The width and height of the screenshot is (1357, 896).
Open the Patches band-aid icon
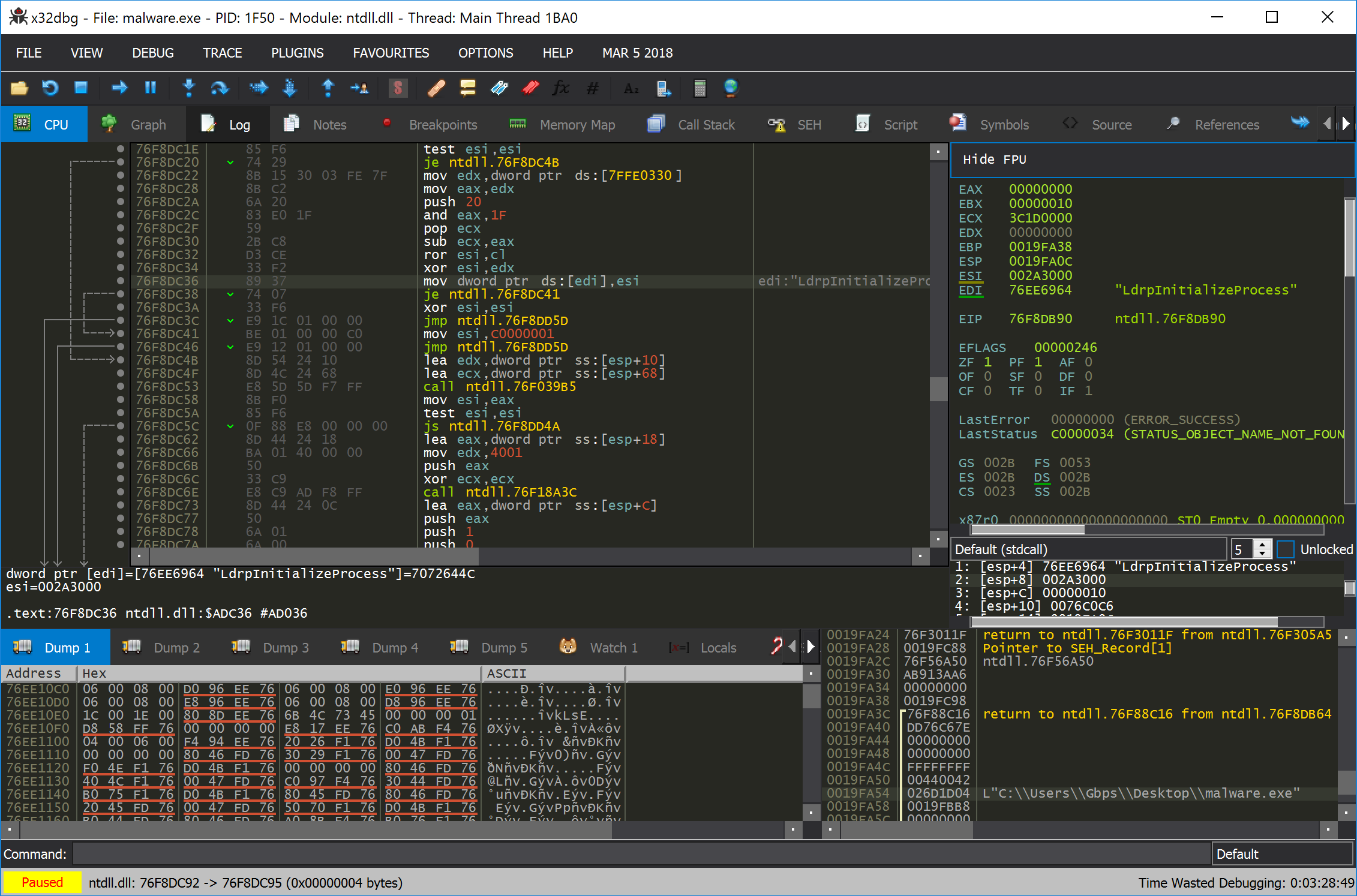coord(436,89)
